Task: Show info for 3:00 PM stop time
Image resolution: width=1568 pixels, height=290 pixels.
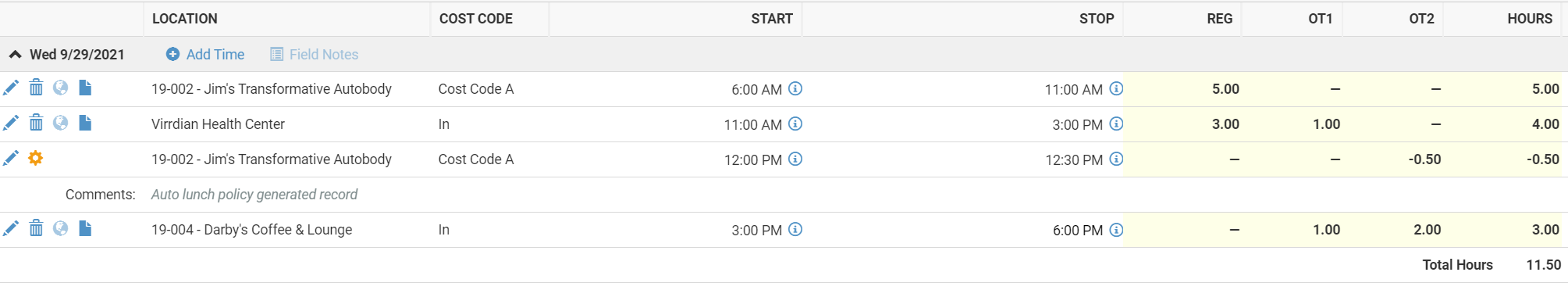Action: click(x=1117, y=124)
